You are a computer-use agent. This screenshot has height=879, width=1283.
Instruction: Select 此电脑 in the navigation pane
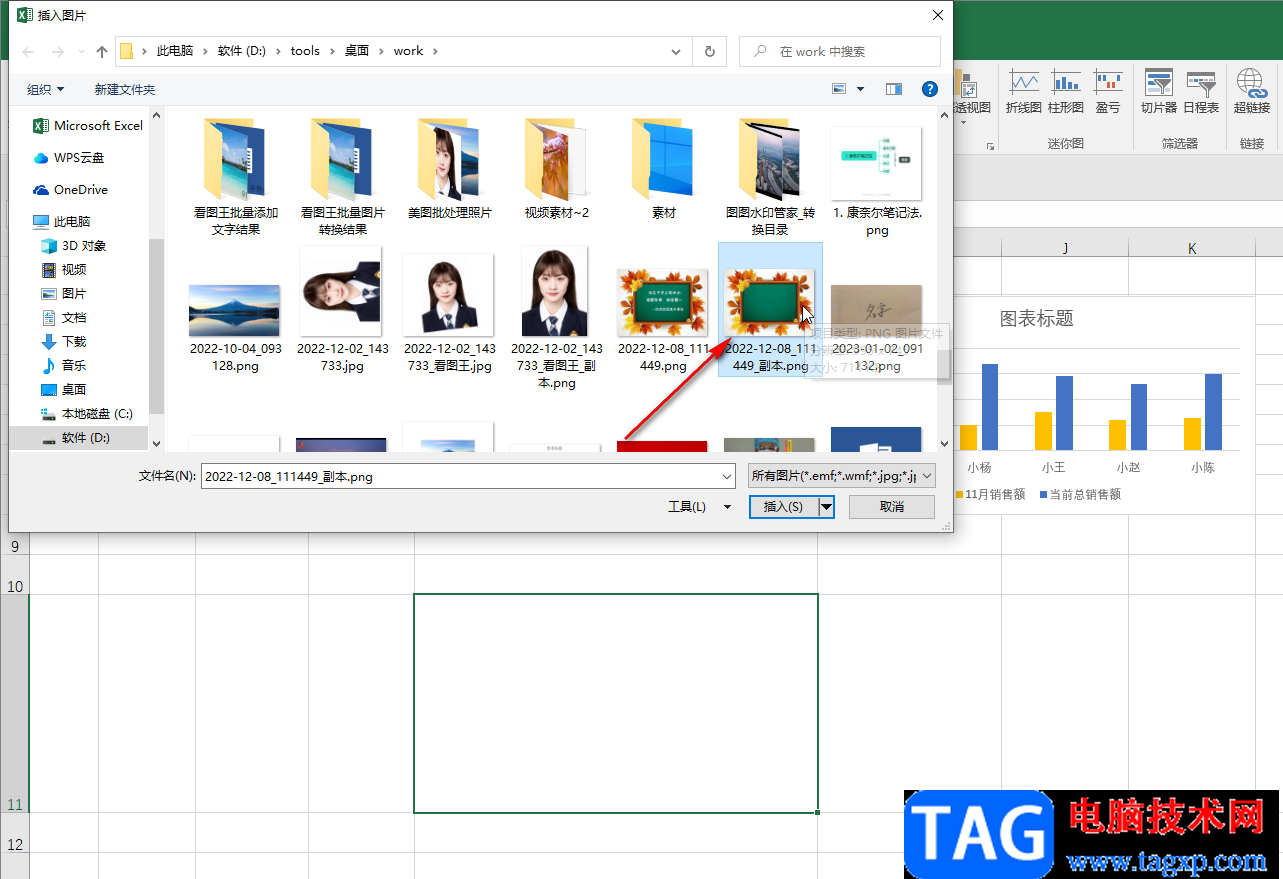pyautogui.click(x=62, y=221)
